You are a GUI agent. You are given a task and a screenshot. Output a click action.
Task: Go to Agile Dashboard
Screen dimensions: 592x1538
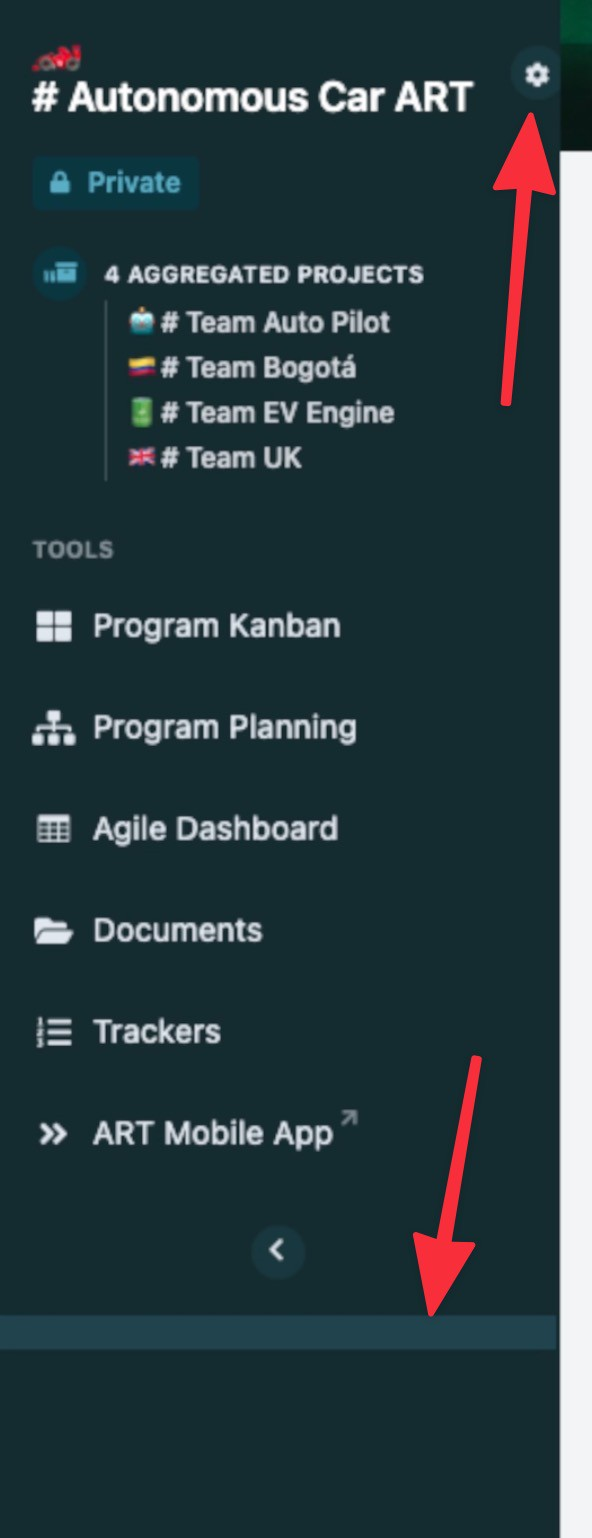[x=215, y=829]
